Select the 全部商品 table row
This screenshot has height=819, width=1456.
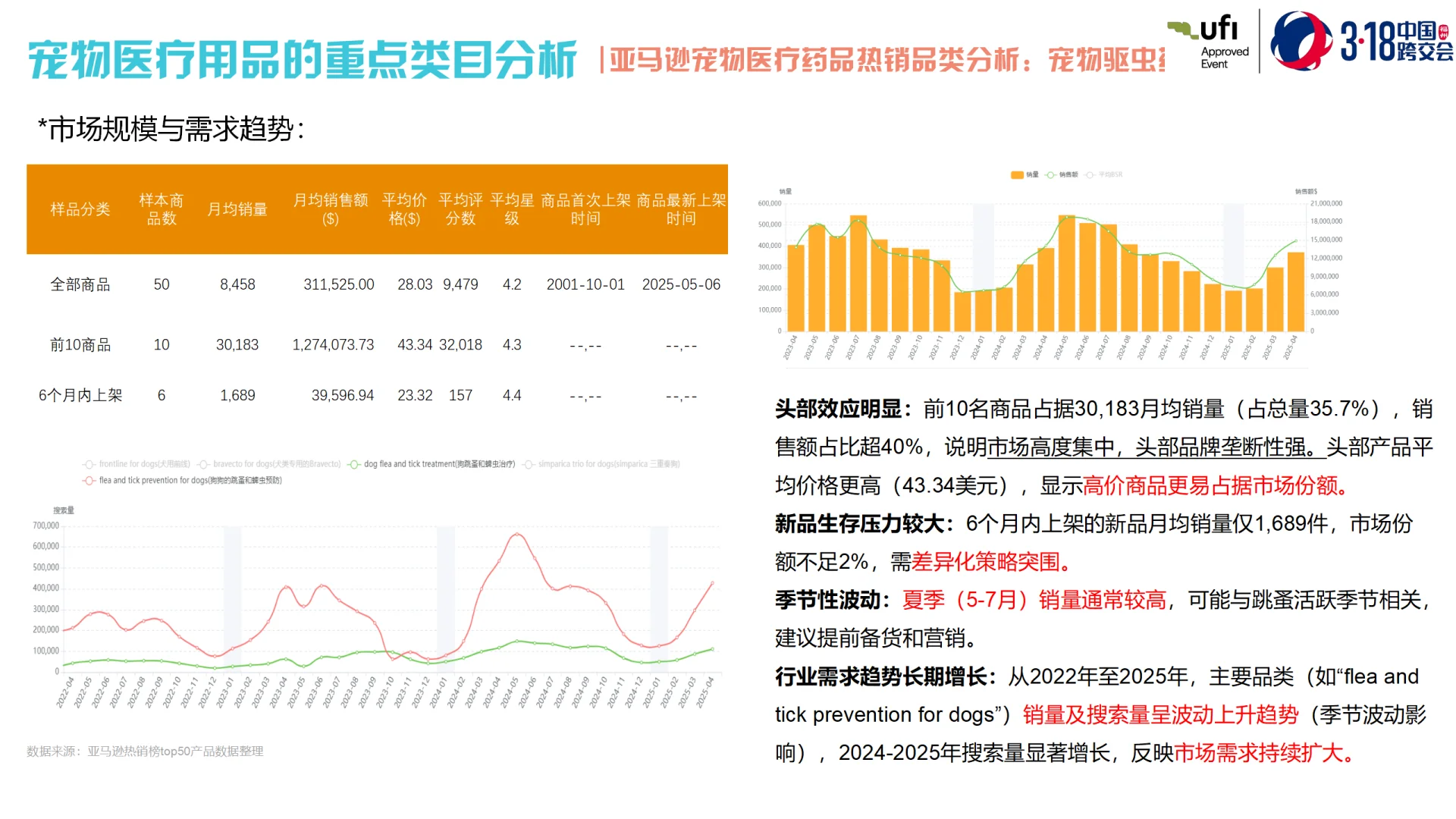click(x=82, y=284)
